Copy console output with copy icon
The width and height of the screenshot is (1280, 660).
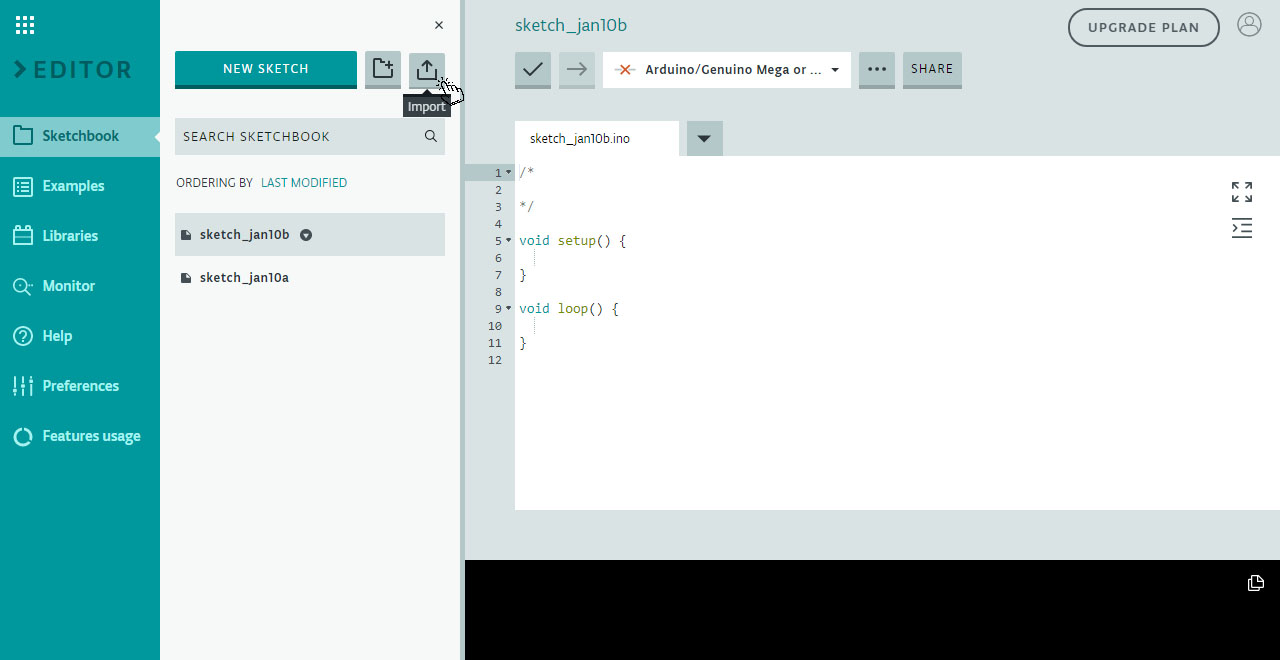tap(1256, 583)
